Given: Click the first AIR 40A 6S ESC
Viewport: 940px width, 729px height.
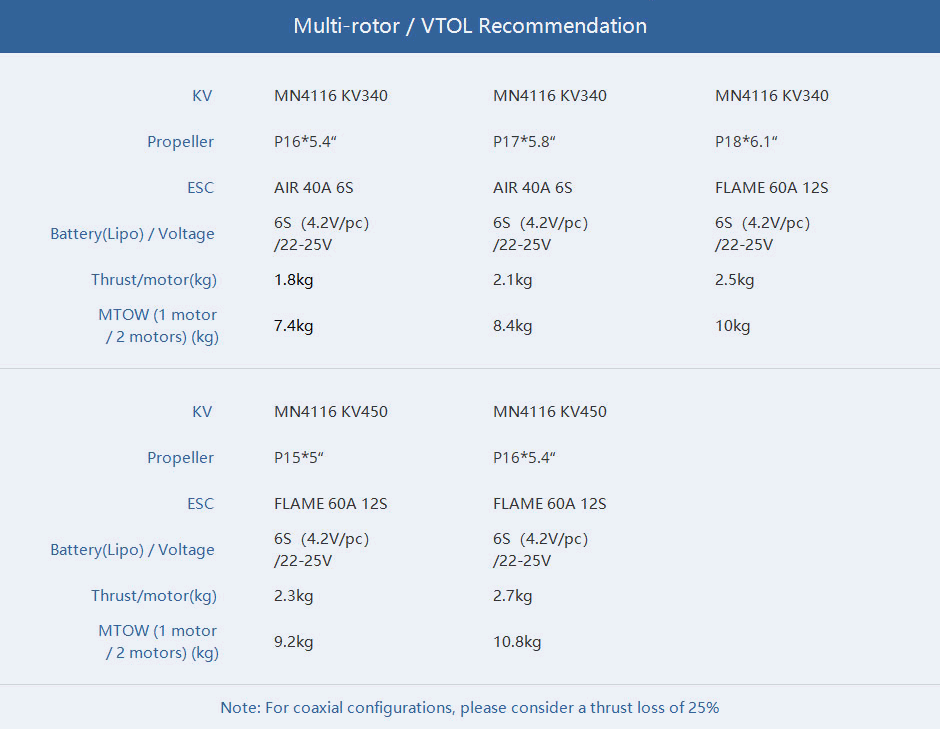Looking at the screenshot, I should (x=314, y=188).
